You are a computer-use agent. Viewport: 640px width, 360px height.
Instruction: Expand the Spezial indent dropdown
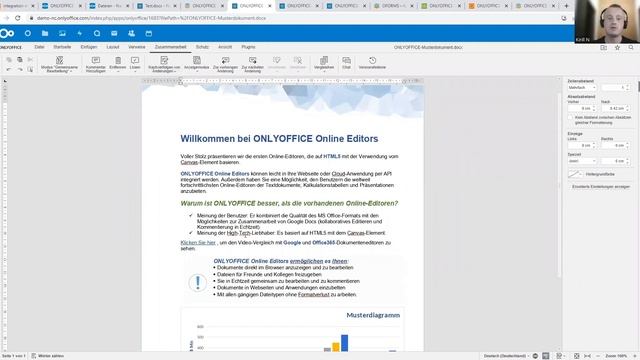[x=582, y=161]
